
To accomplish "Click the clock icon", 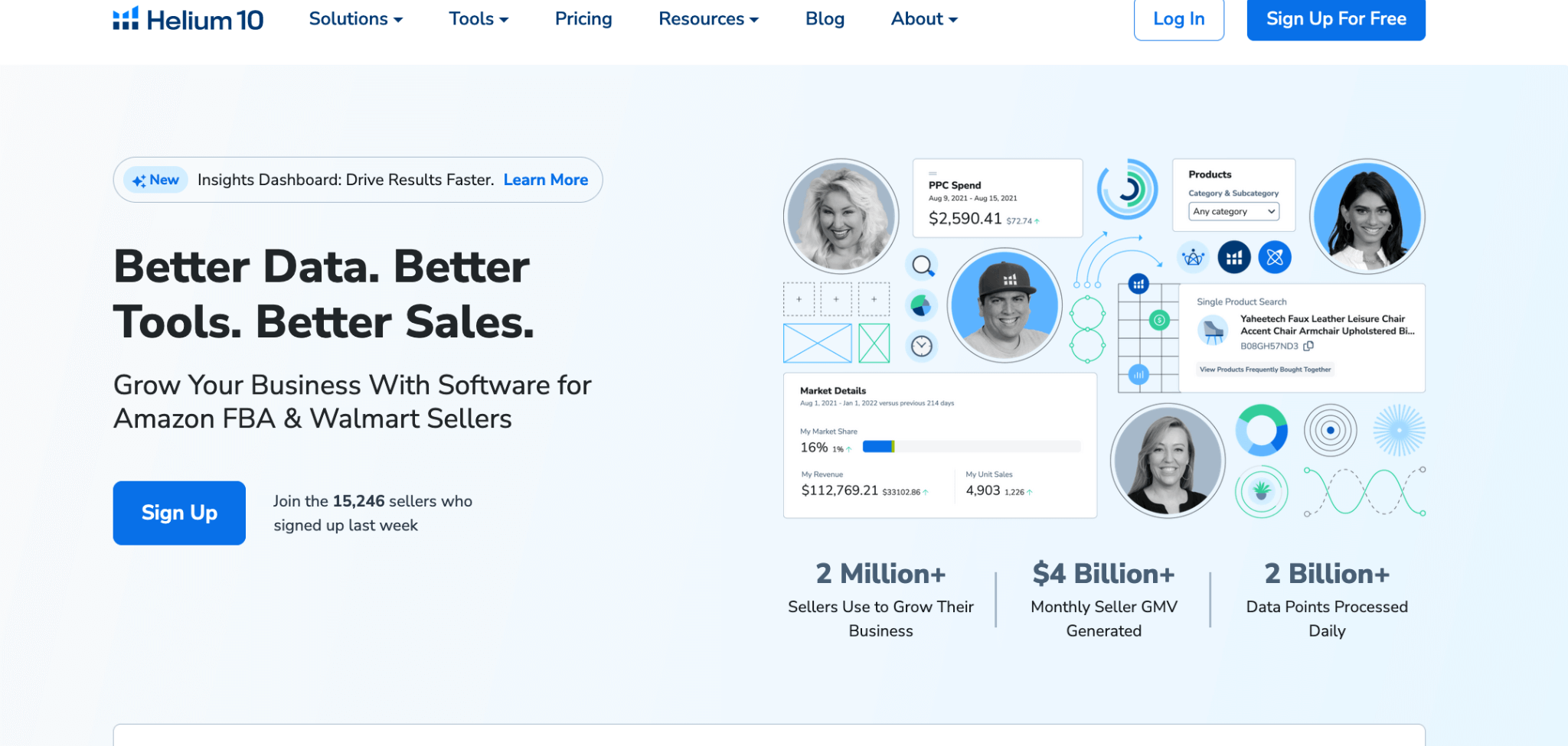I will (922, 347).
